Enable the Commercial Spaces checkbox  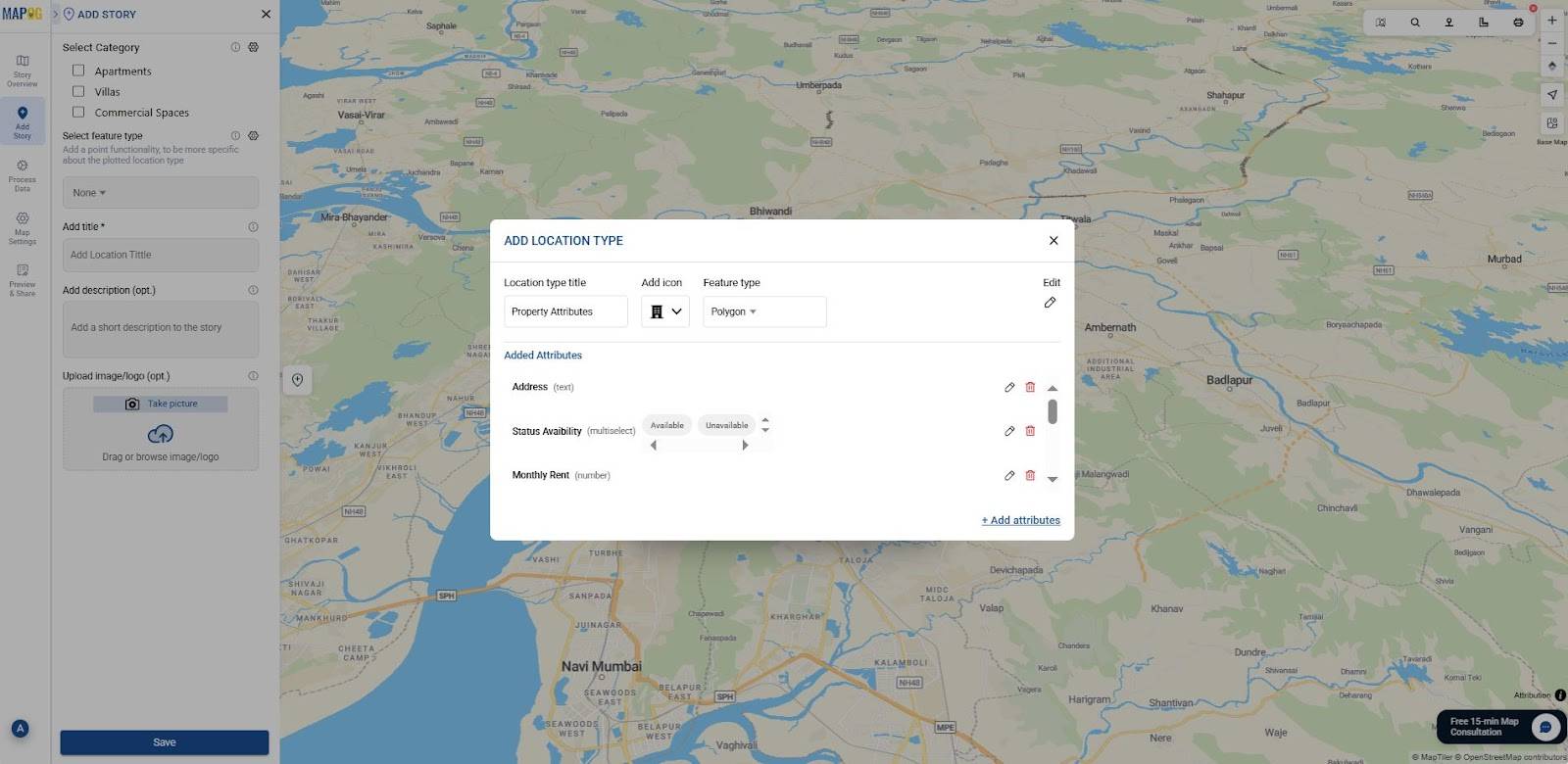[78, 112]
